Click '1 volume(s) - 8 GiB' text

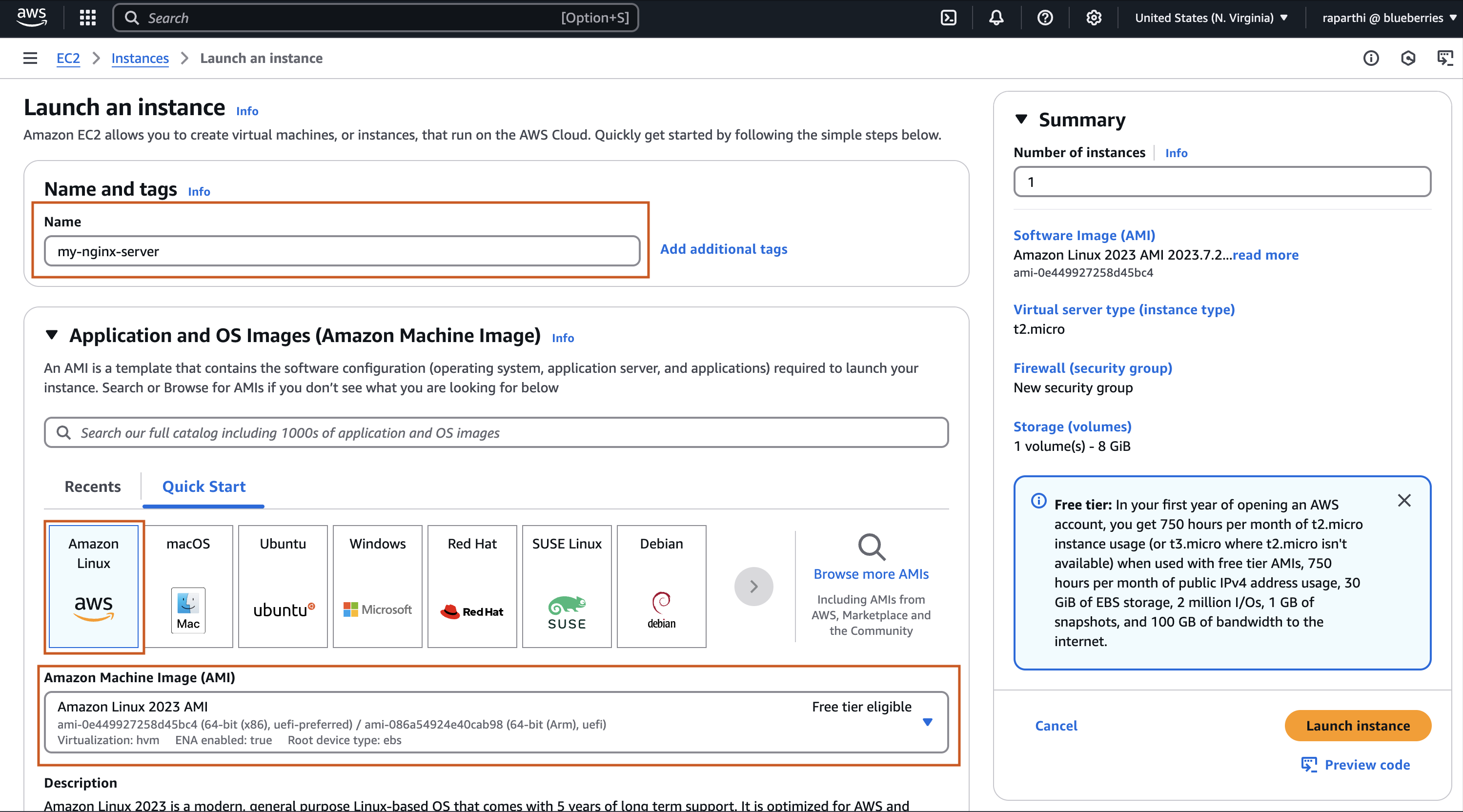[1072, 446]
